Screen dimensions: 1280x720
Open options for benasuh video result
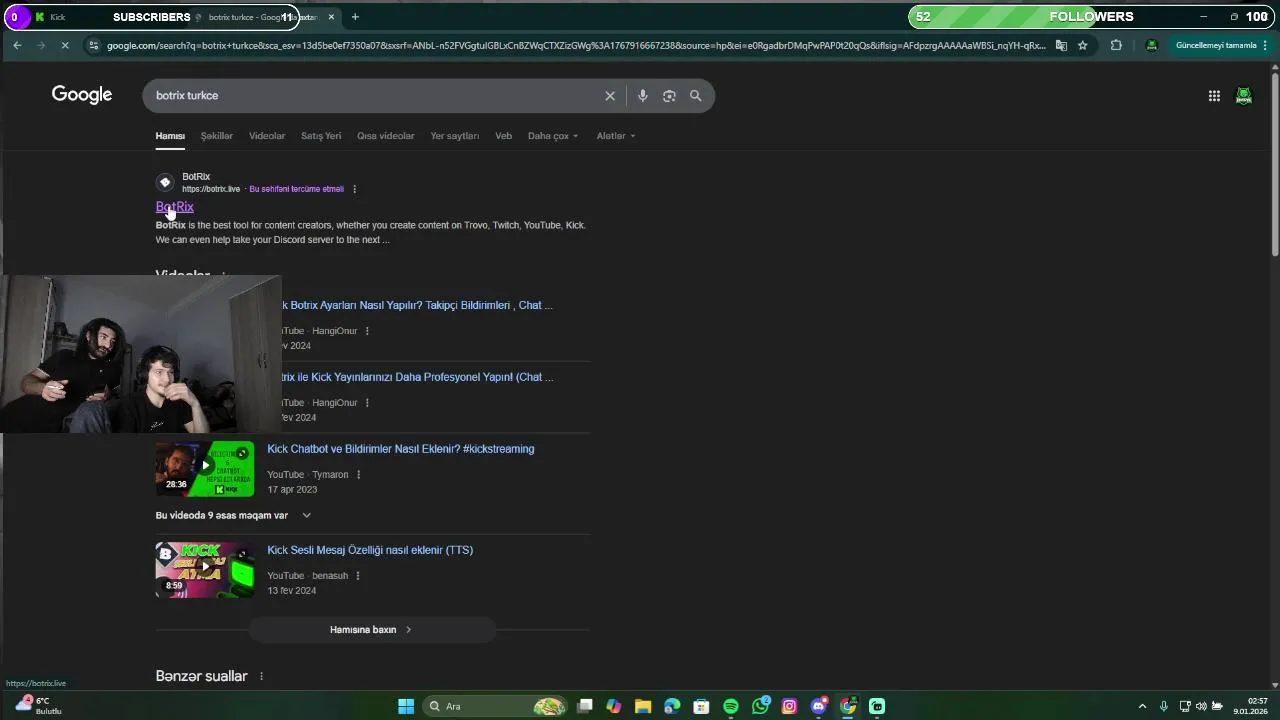[358, 576]
